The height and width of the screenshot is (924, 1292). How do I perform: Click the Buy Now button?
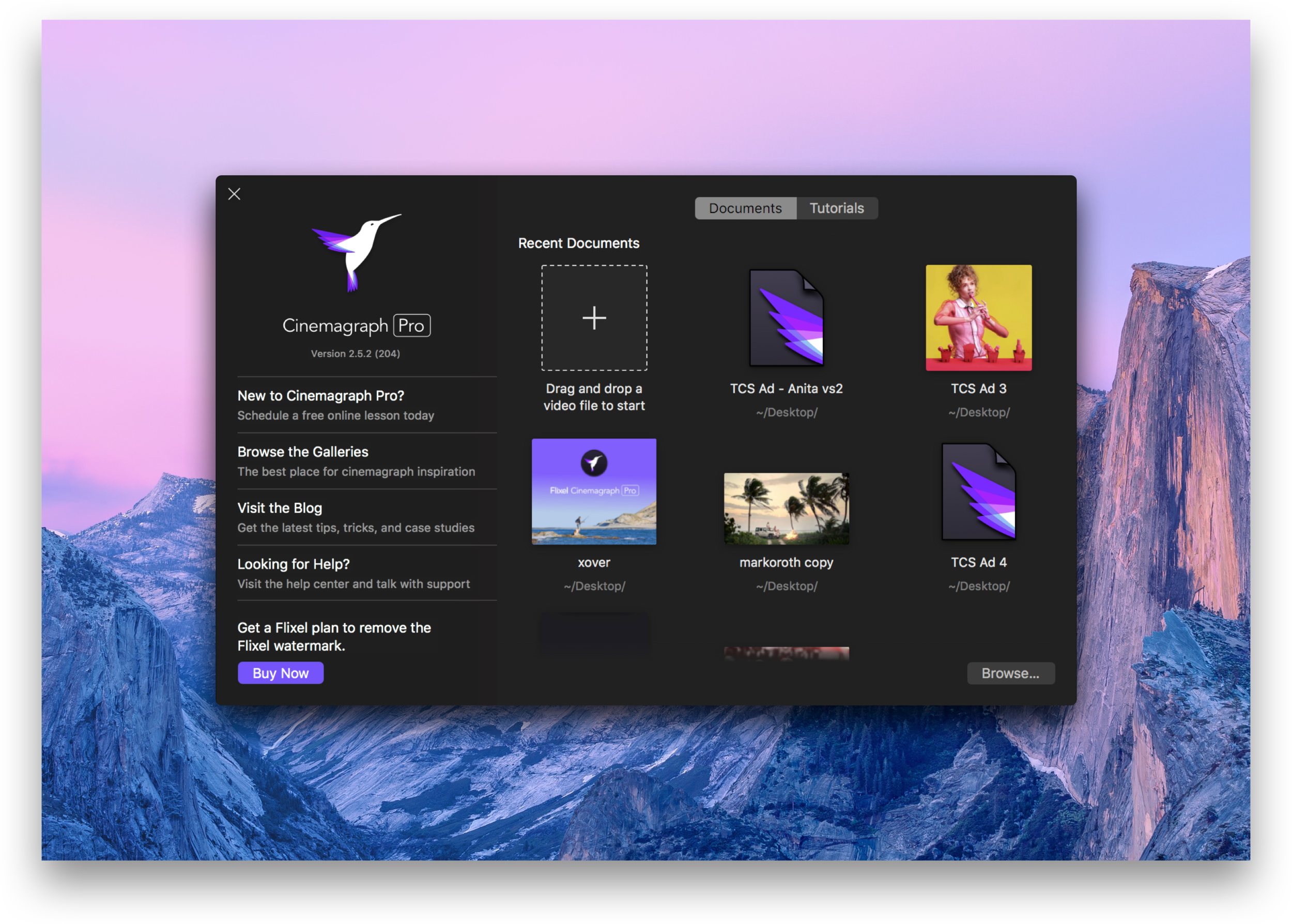point(281,673)
